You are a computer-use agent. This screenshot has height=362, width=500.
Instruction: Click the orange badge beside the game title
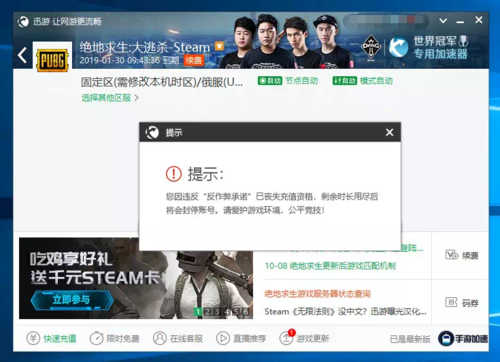point(219,46)
